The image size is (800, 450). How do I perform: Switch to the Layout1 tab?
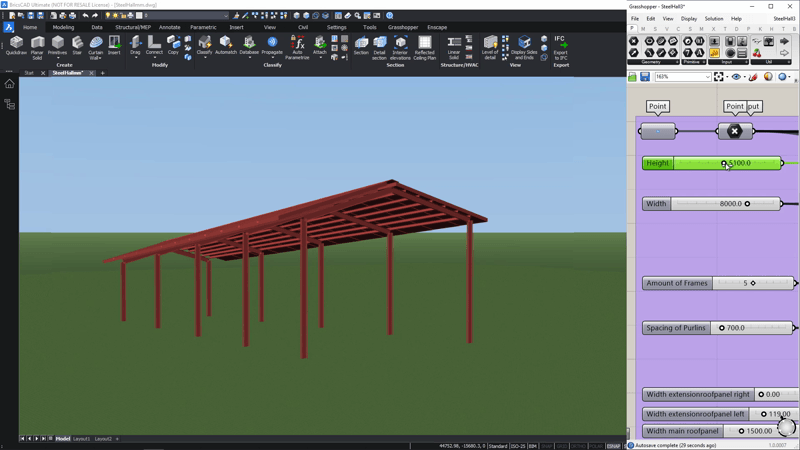[x=81, y=439]
